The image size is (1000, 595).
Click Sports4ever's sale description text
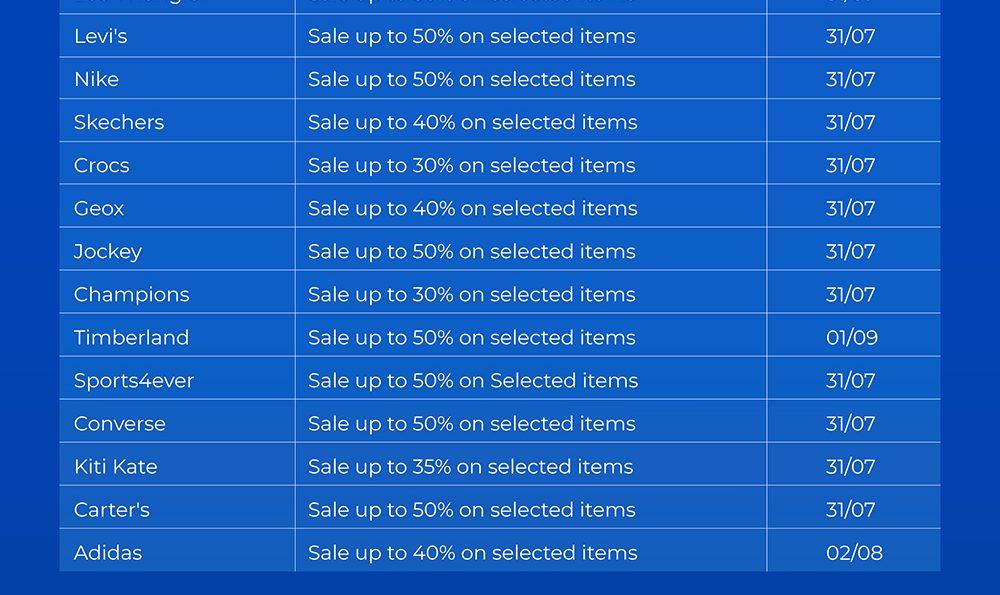pos(472,380)
